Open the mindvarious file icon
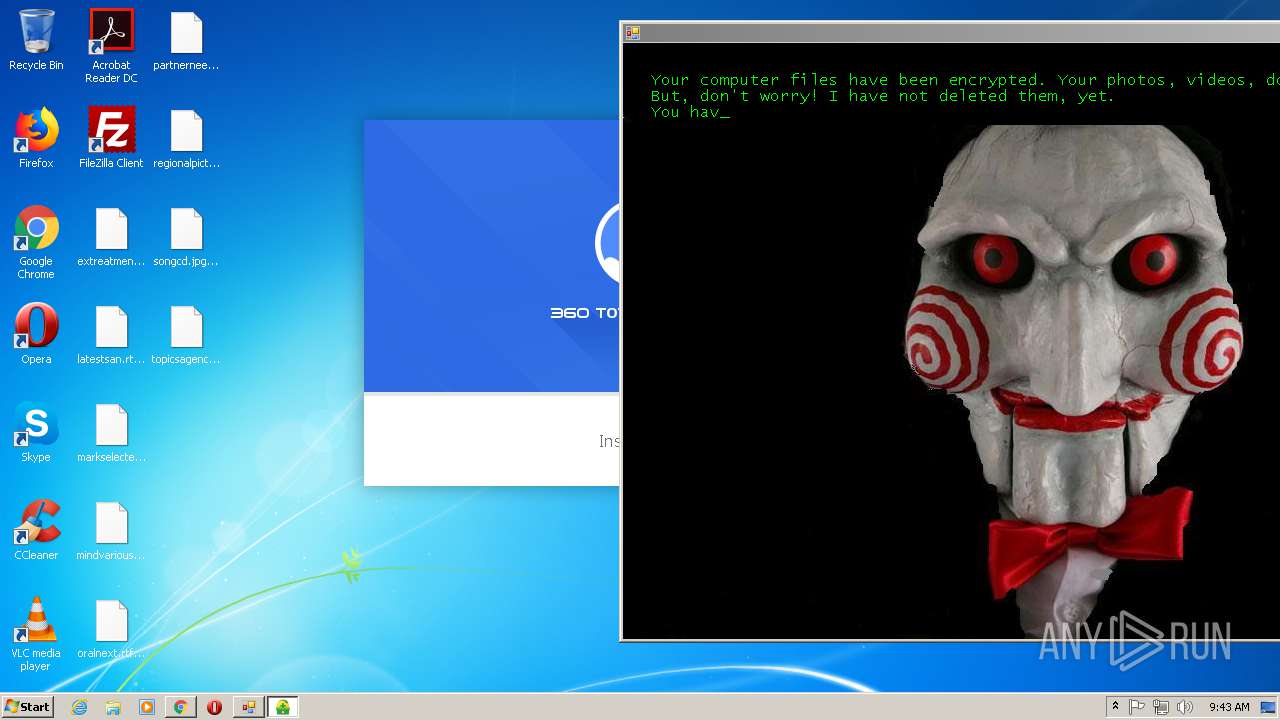The height and width of the screenshot is (720, 1280). pyautogui.click(x=111, y=531)
